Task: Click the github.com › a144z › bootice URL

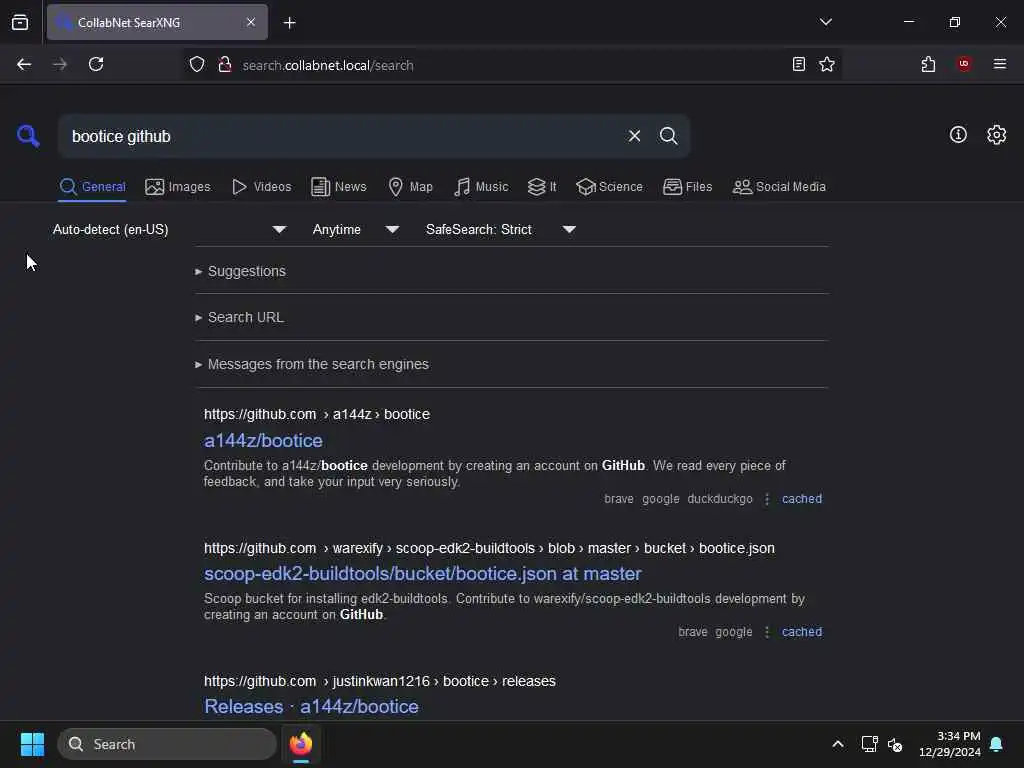Action: [x=317, y=414]
